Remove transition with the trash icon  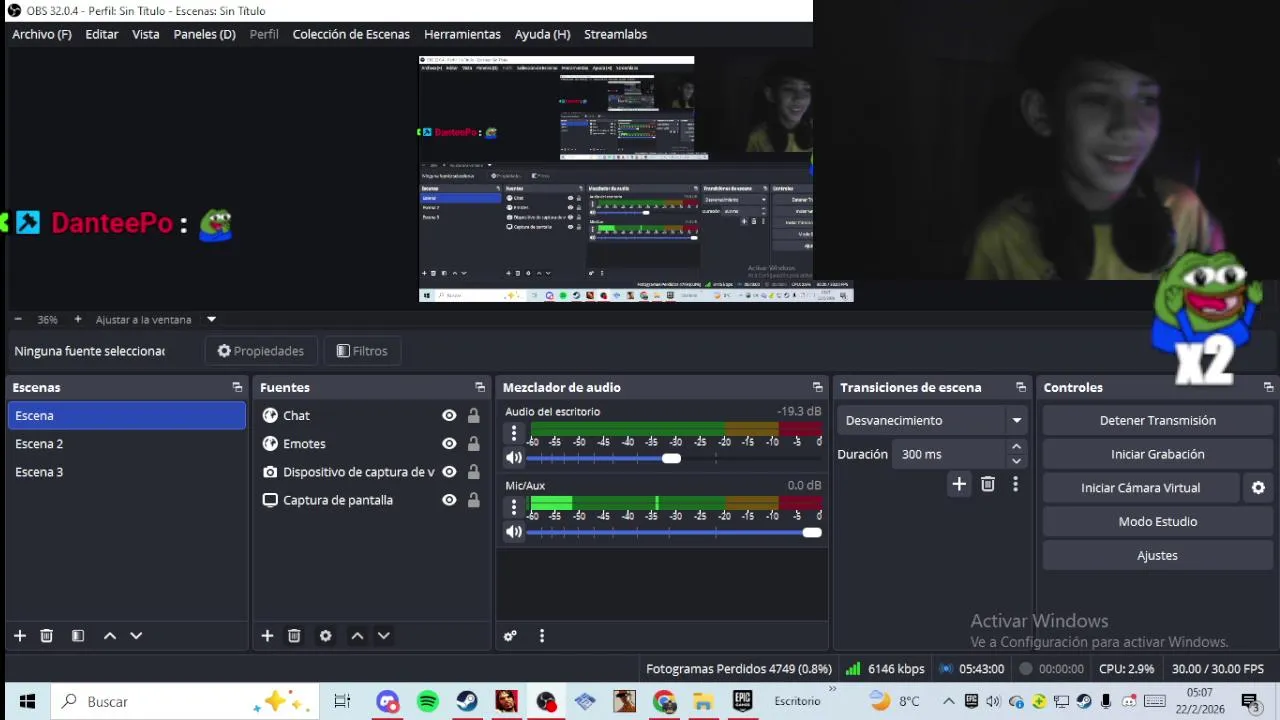tap(988, 485)
